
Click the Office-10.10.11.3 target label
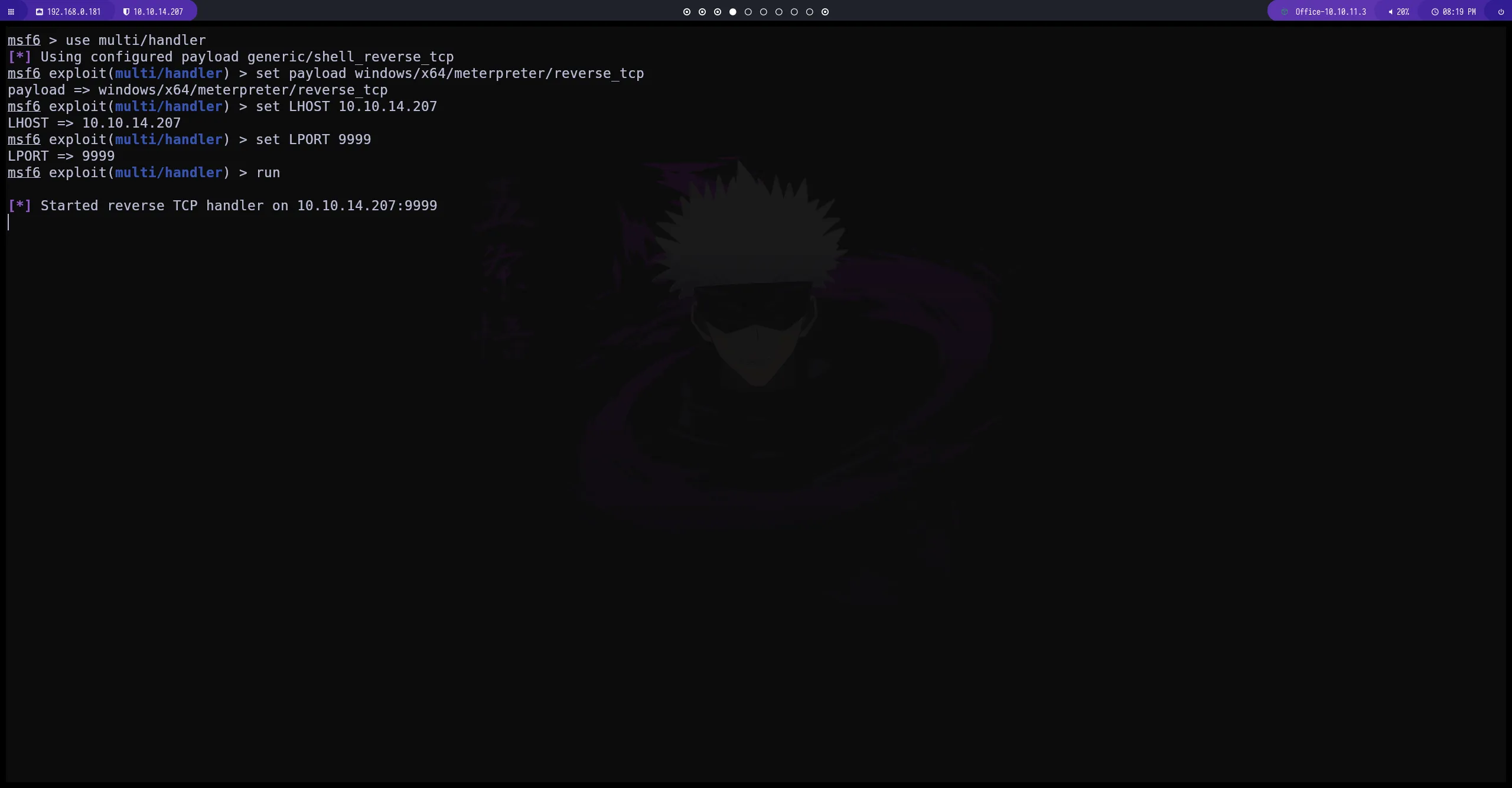point(1330,12)
